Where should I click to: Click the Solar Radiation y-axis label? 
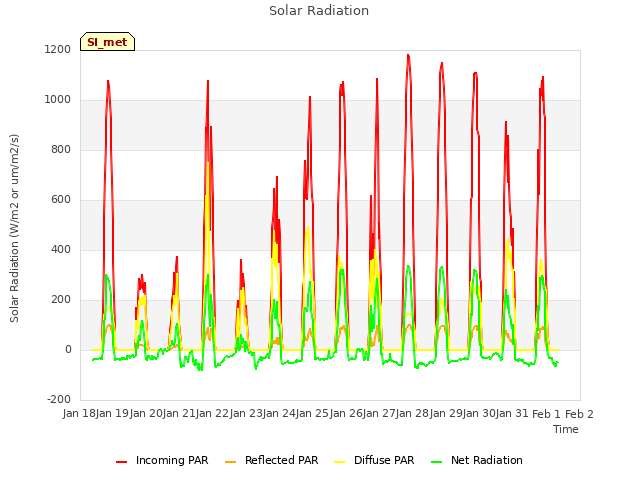tap(14, 228)
